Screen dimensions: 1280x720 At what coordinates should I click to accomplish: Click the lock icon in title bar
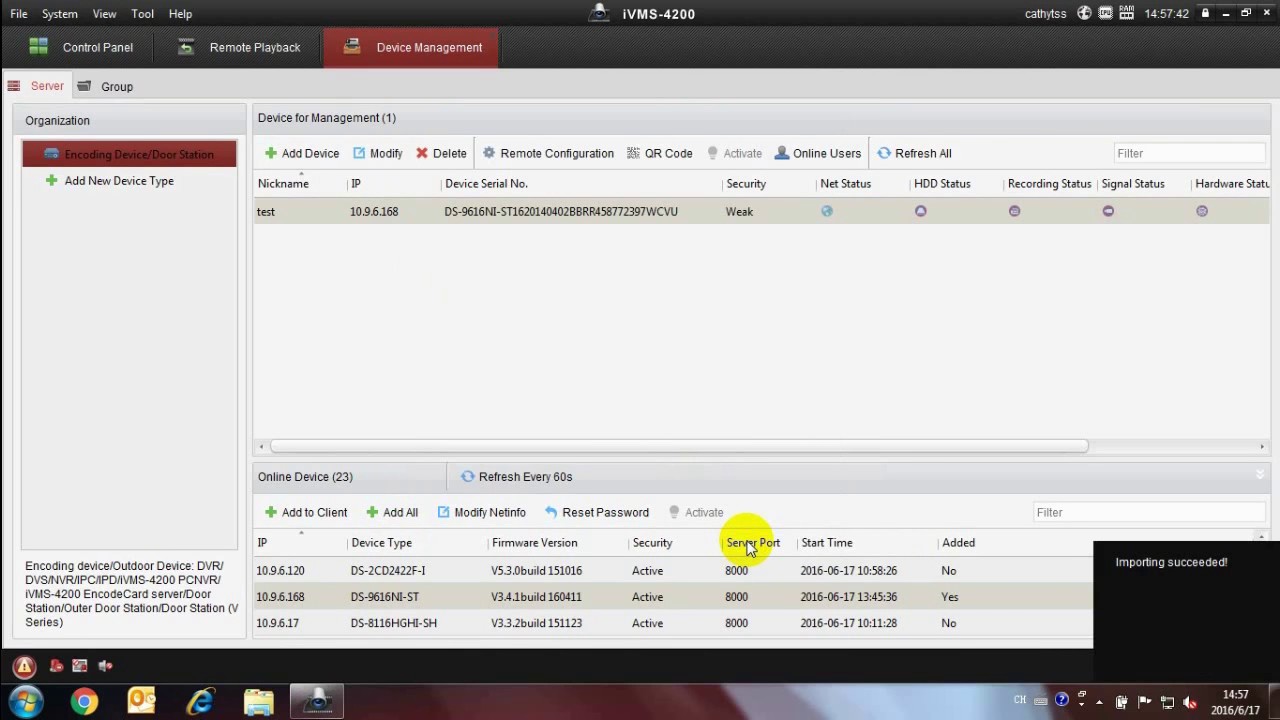pyautogui.click(x=1205, y=14)
